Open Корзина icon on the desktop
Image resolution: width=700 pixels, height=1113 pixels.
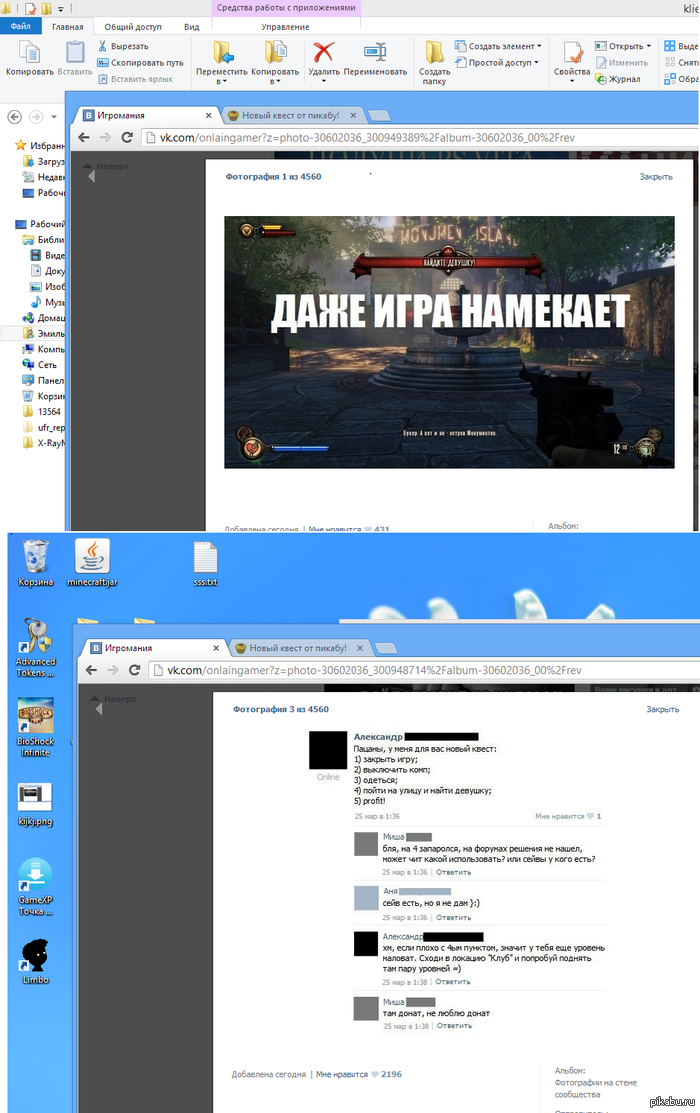click(x=35, y=564)
